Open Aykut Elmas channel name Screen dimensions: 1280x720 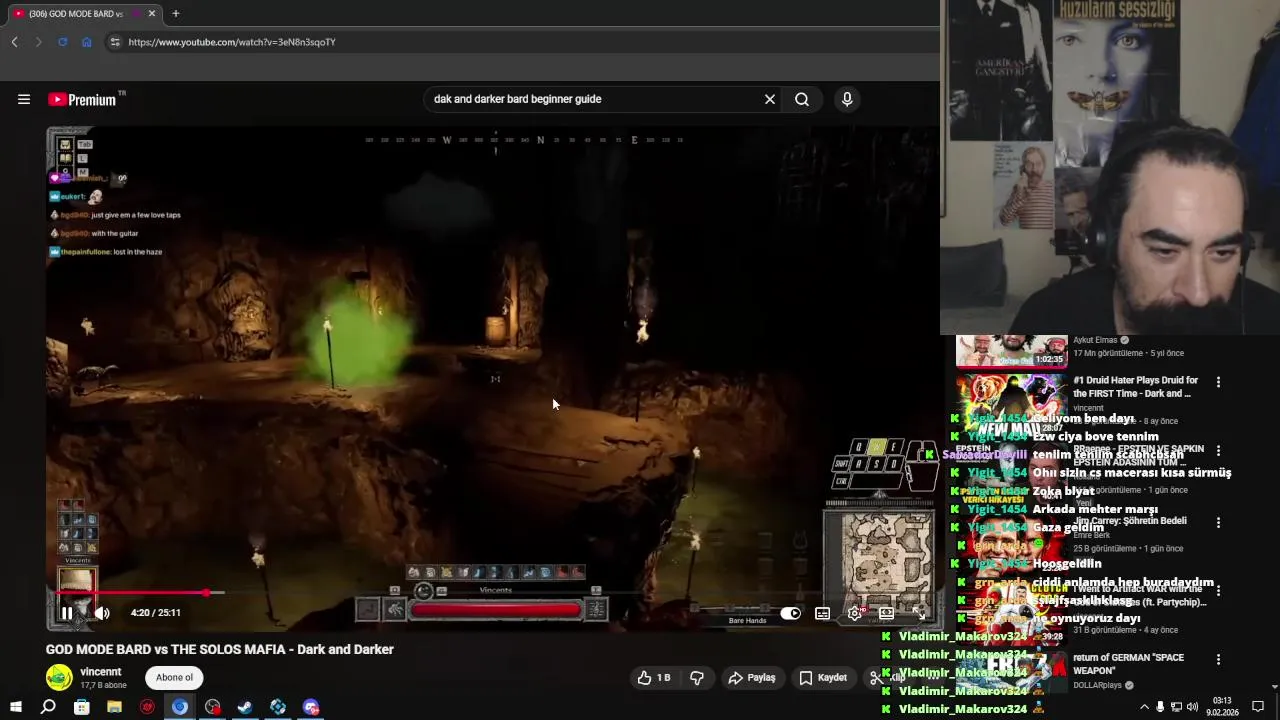[x=1095, y=340]
